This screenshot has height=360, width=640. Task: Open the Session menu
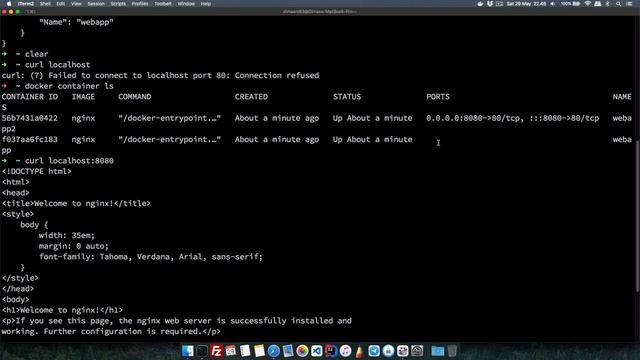click(x=96, y=4)
